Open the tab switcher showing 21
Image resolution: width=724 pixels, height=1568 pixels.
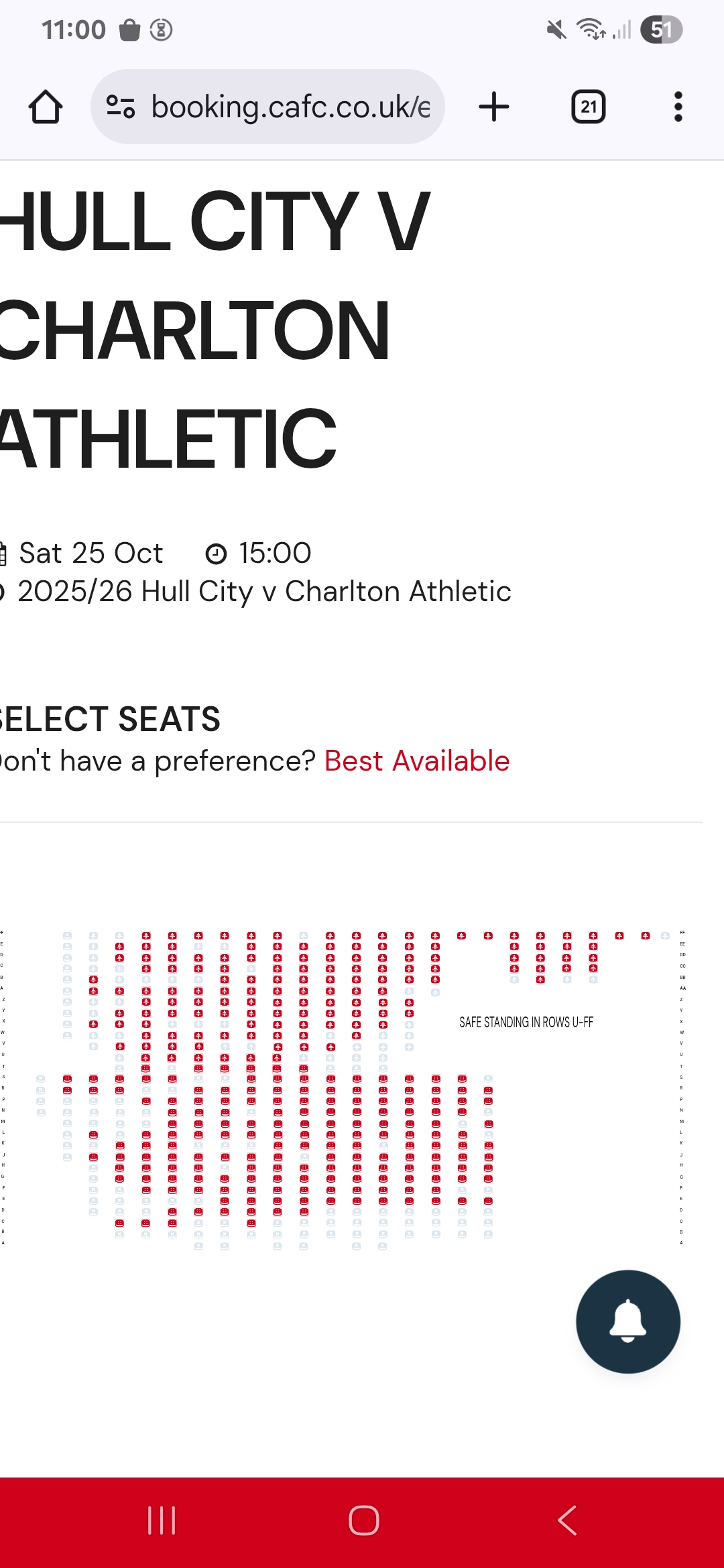tap(589, 107)
